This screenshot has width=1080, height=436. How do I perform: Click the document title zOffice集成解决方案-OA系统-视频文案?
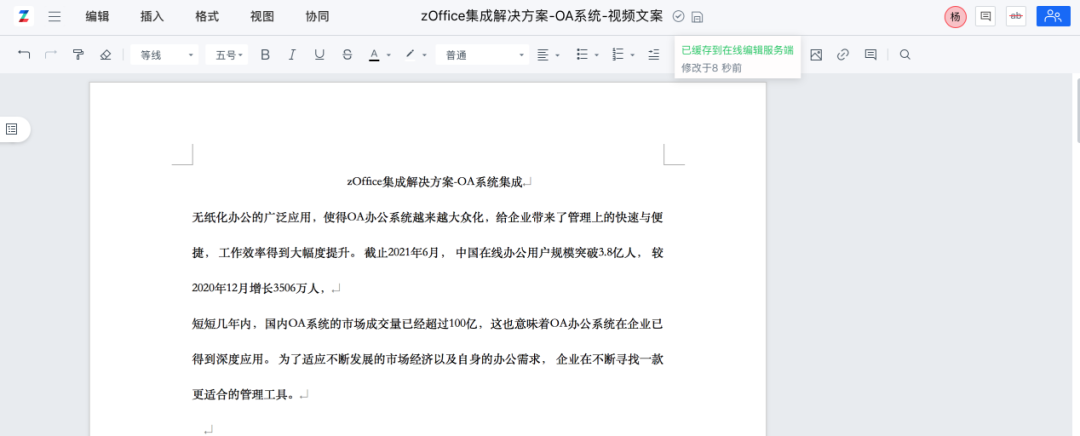click(542, 17)
